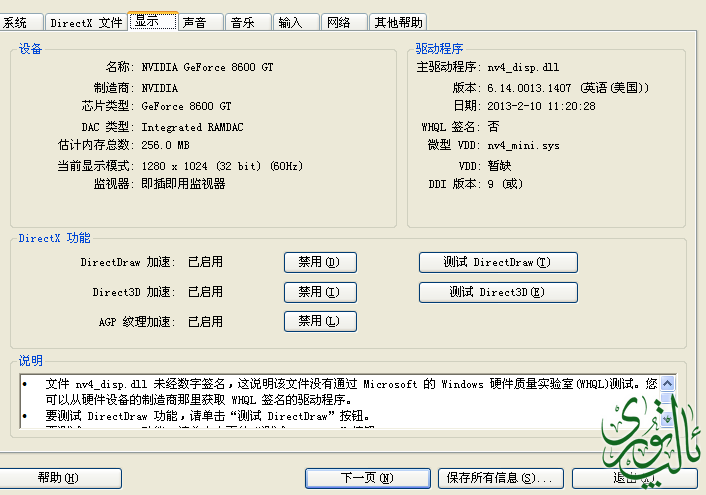Click the driver name nv4_disp.dll
The image size is (706, 495).
click(523, 68)
